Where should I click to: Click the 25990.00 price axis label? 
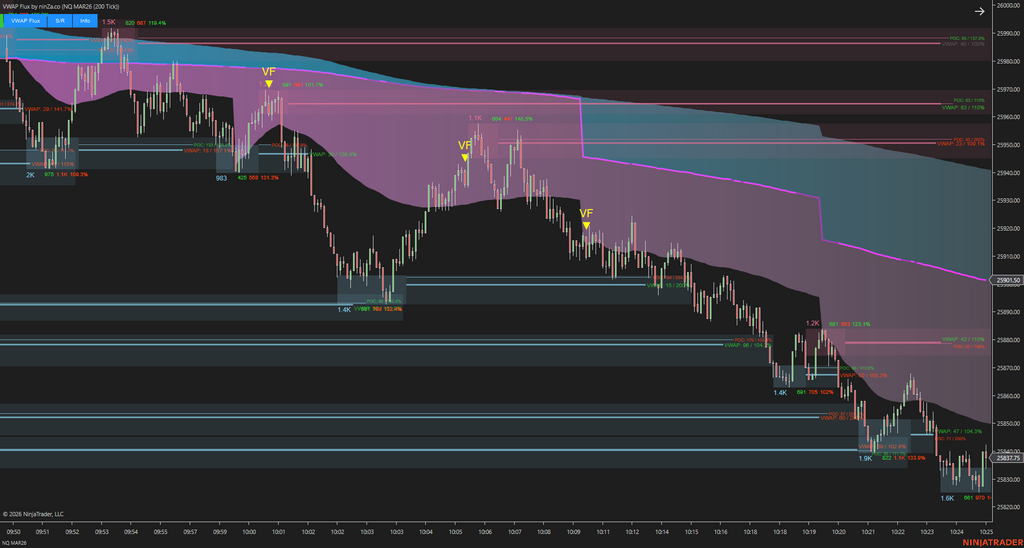pyautogui.click(x=1009, y=33)
